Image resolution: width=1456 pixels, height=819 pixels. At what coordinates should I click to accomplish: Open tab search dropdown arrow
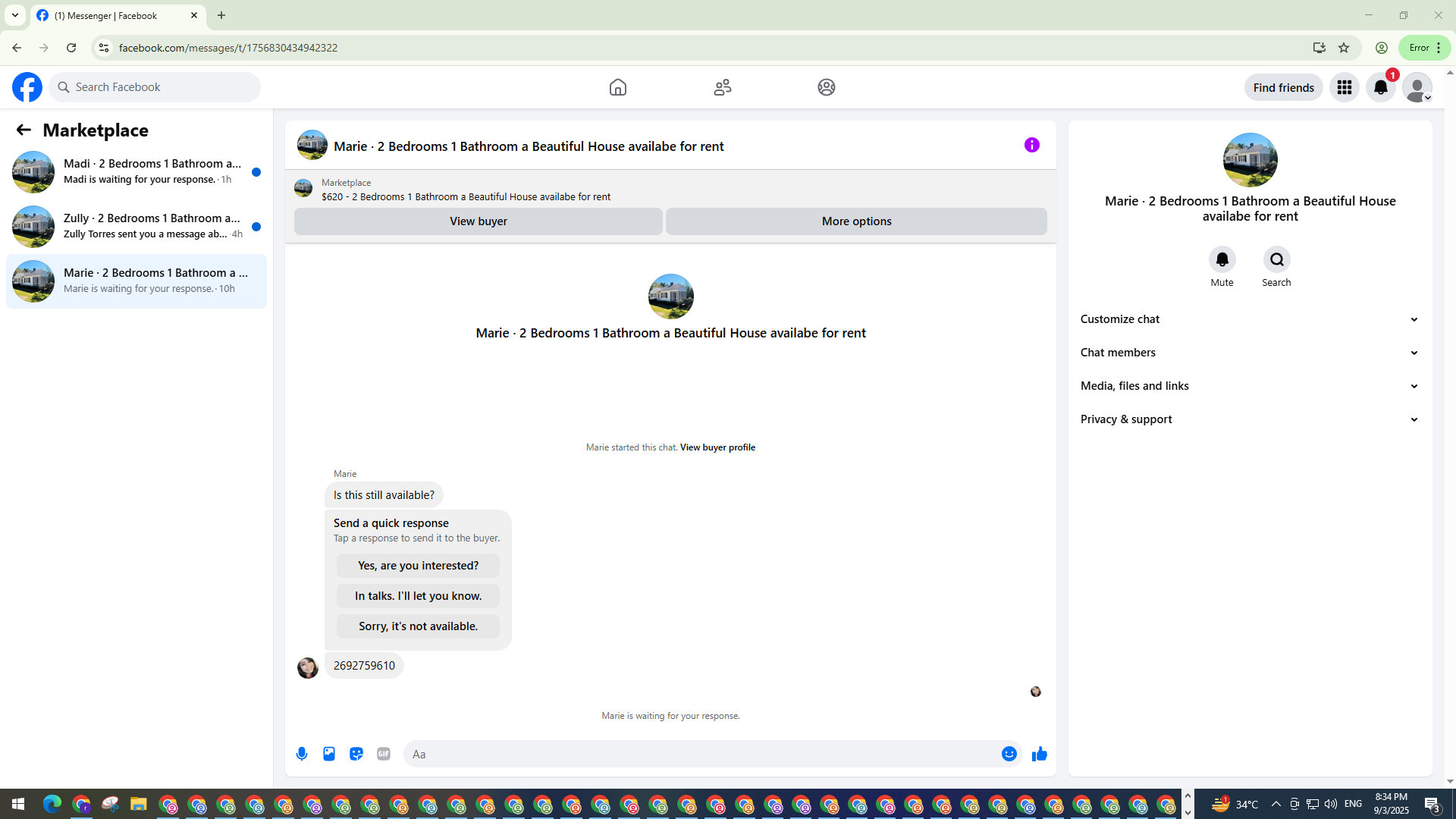pos(15,15)
